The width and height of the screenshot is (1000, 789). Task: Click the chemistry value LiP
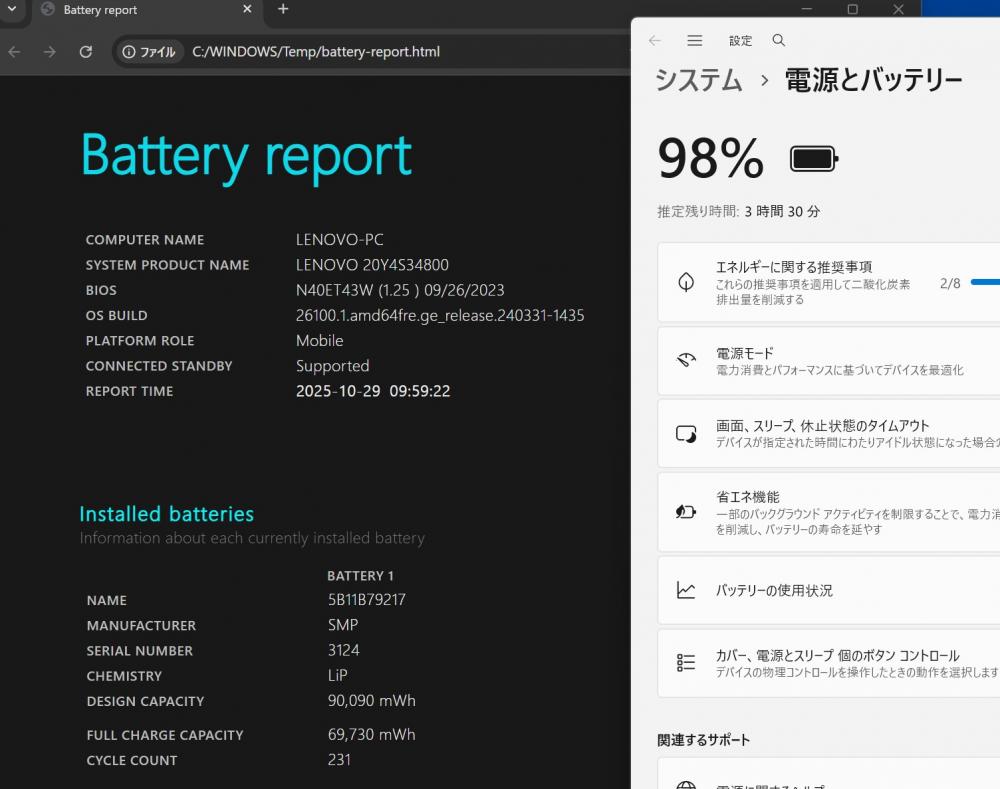(x=337, y=675)
